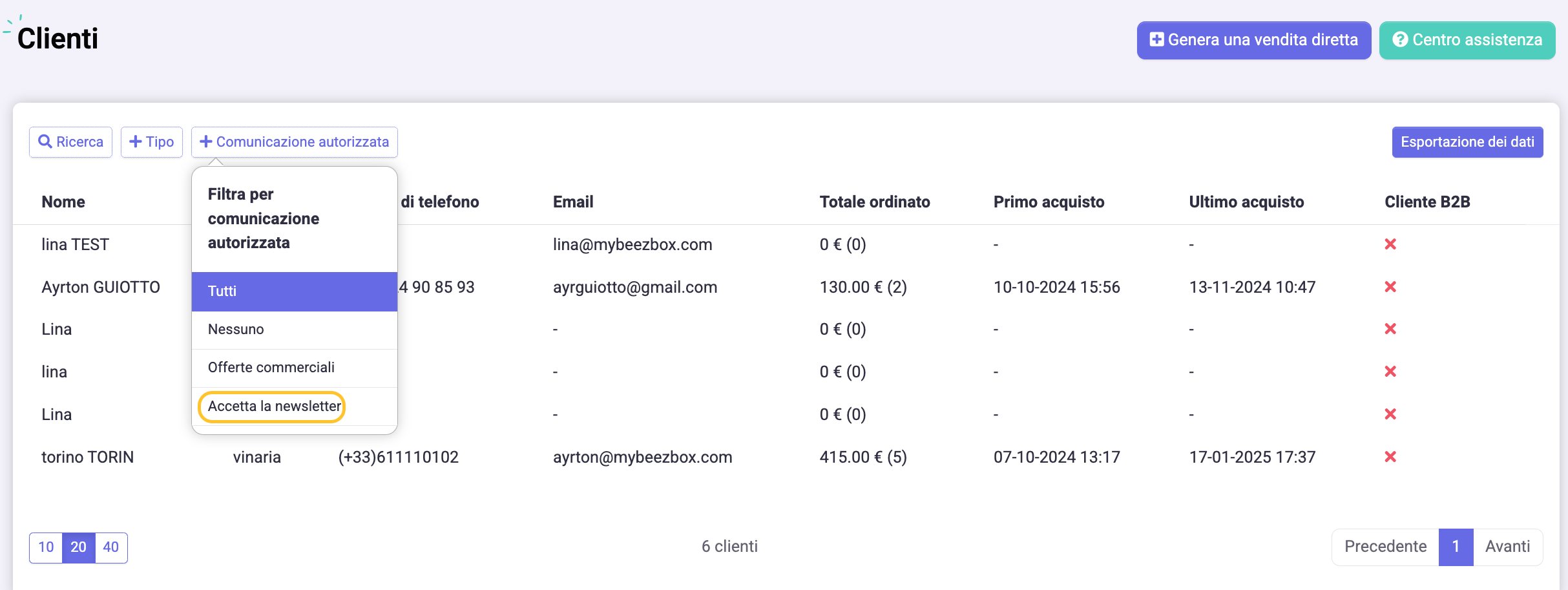This screenshot has height=590, width=1568.
Task: Go to the Avanti next page
Action: tap(1507, 547)
